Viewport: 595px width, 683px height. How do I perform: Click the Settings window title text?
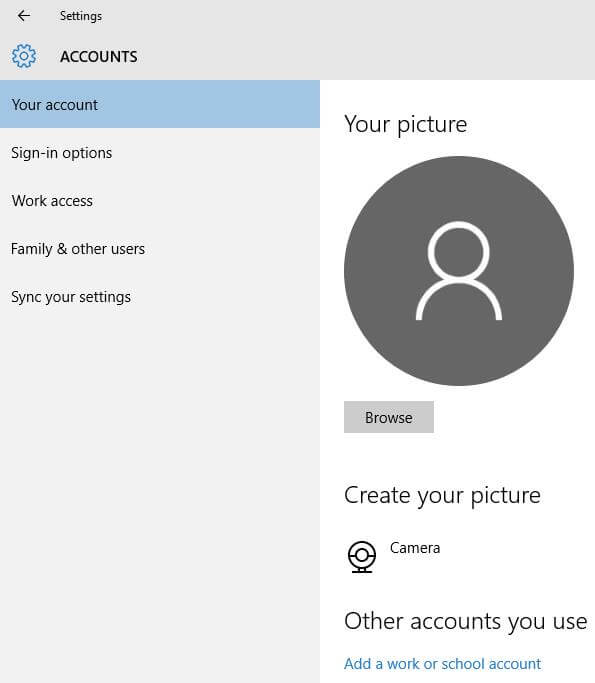pos(81,16)
